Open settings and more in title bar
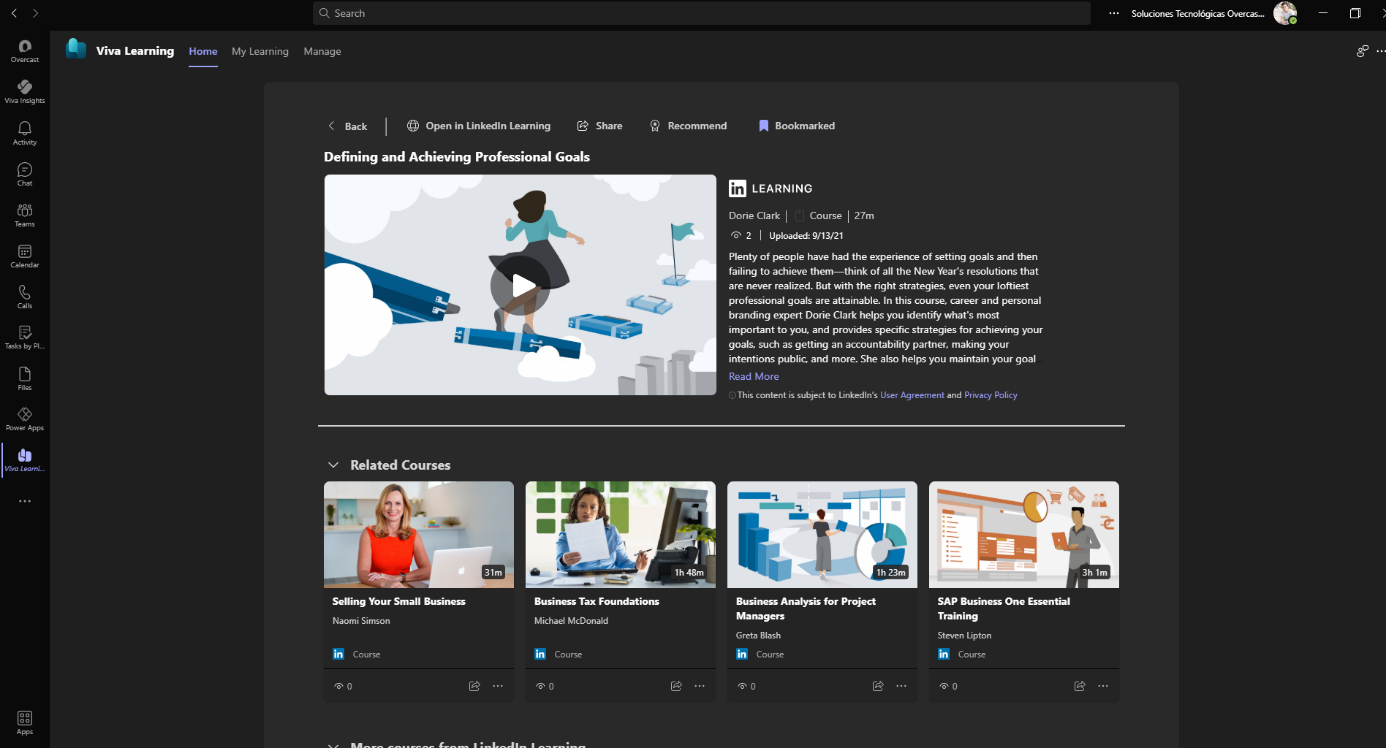 pyautogui.click(x=1114, y=13)
